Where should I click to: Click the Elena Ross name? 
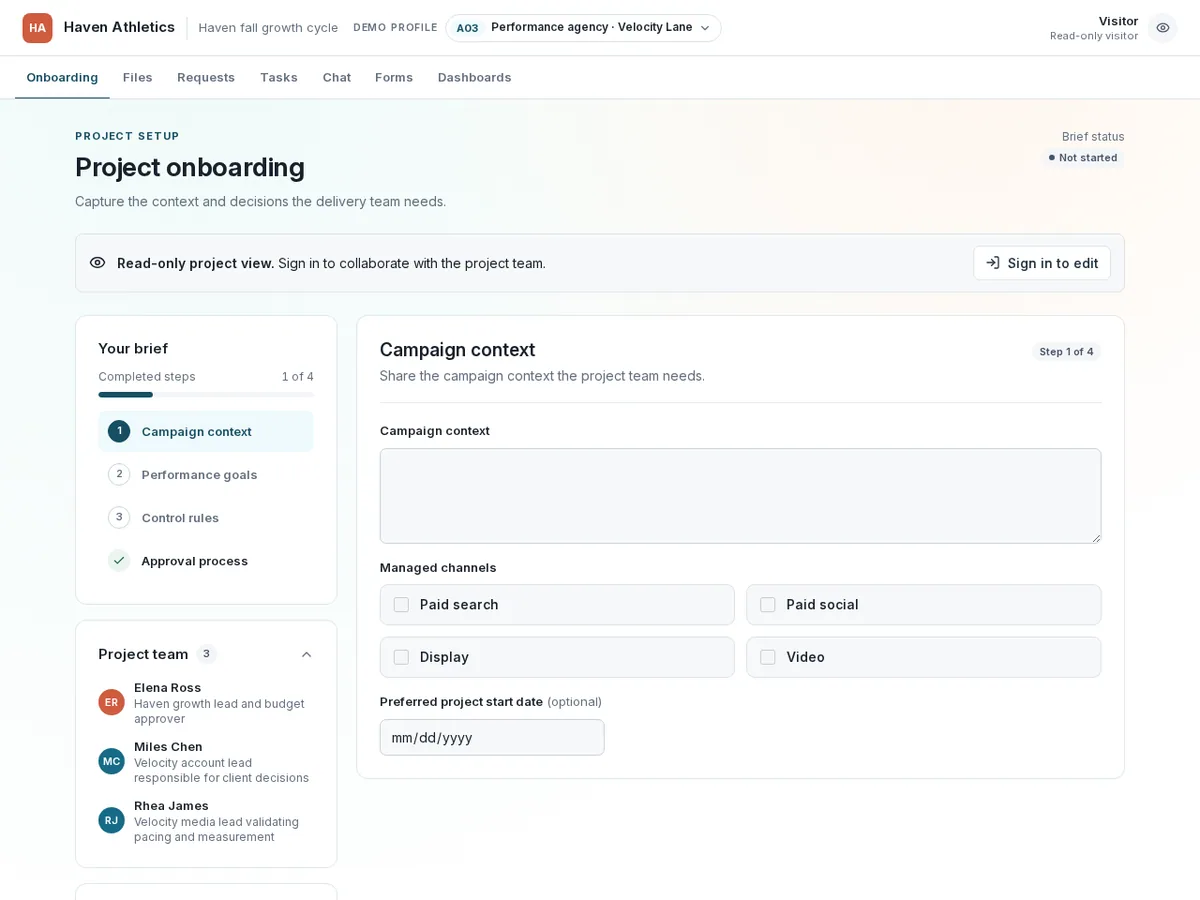168,688
